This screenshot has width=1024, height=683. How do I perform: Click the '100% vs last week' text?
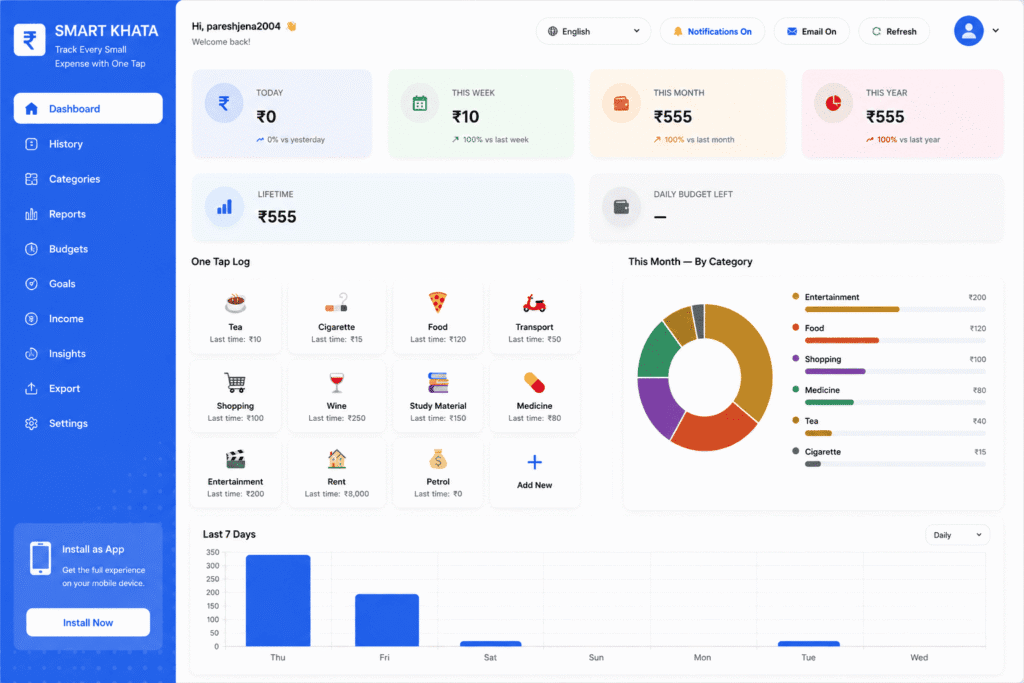click(496, 140)
